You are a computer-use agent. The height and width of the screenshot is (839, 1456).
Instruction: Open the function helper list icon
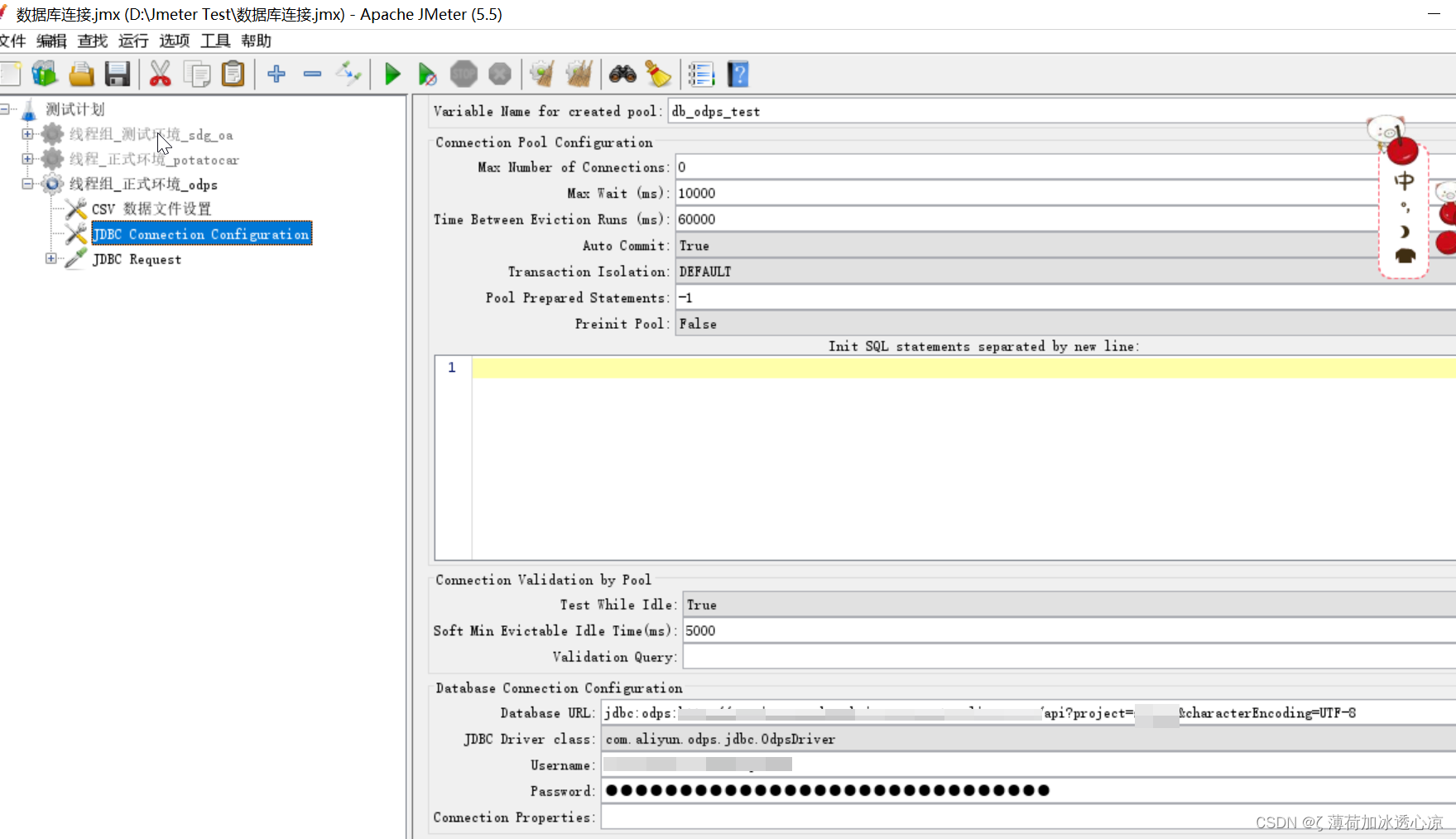(x=701, y=75)
